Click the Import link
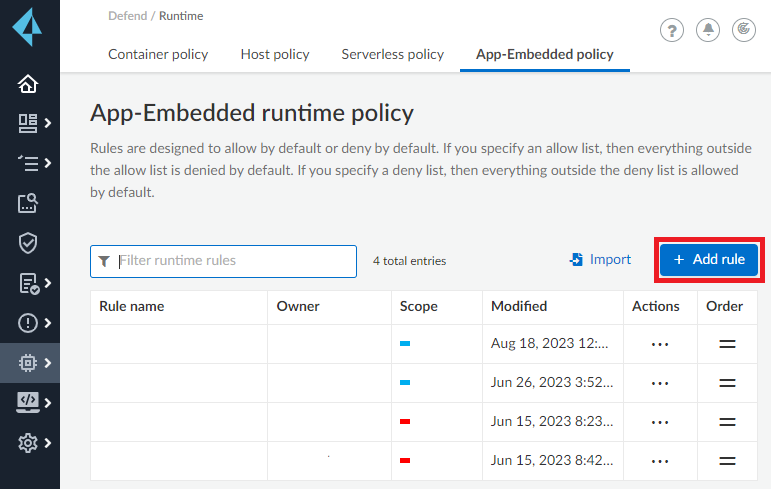 coord(601,260)
